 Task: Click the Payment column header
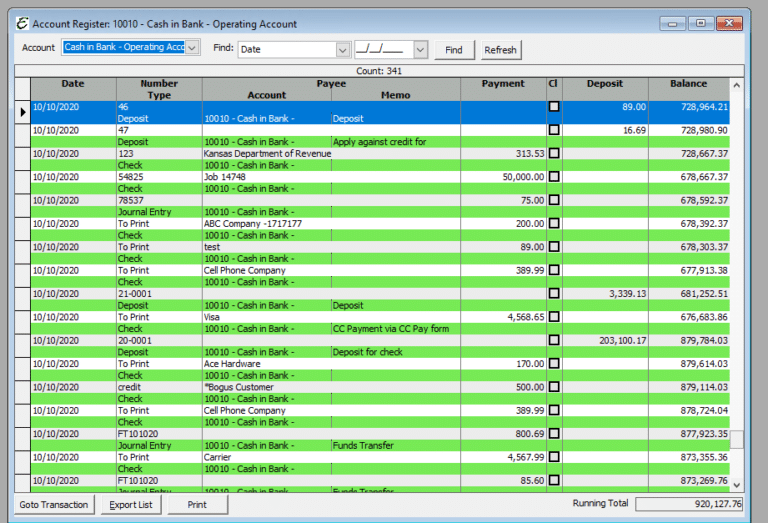pos(502,84)
